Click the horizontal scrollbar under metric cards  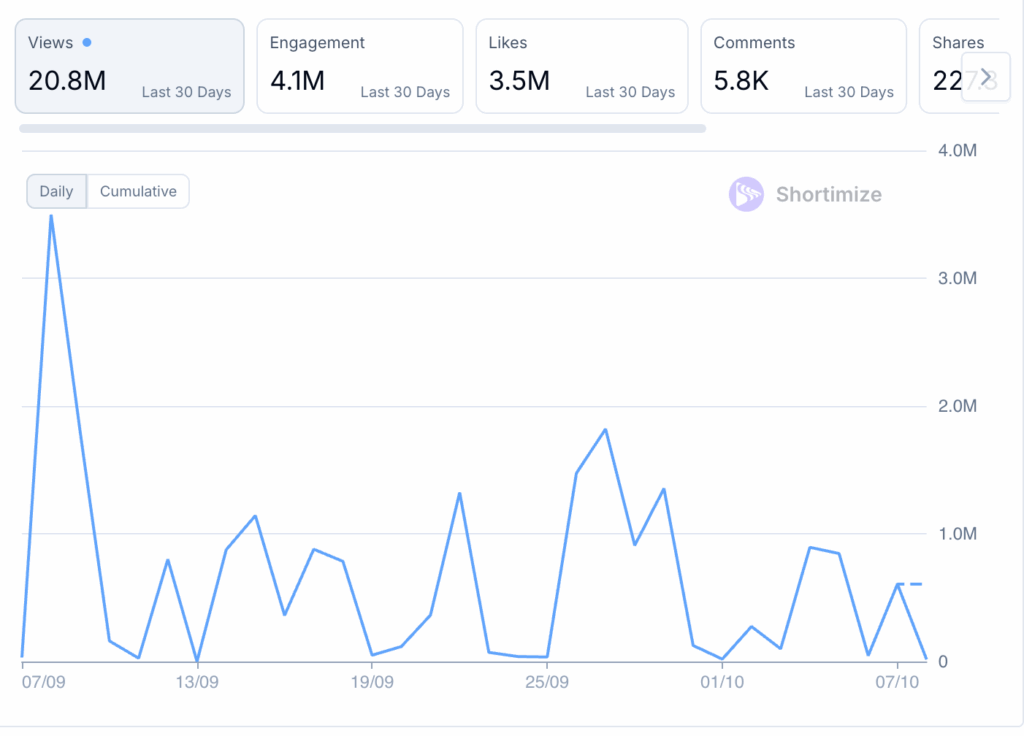click(x=362, y=128)
